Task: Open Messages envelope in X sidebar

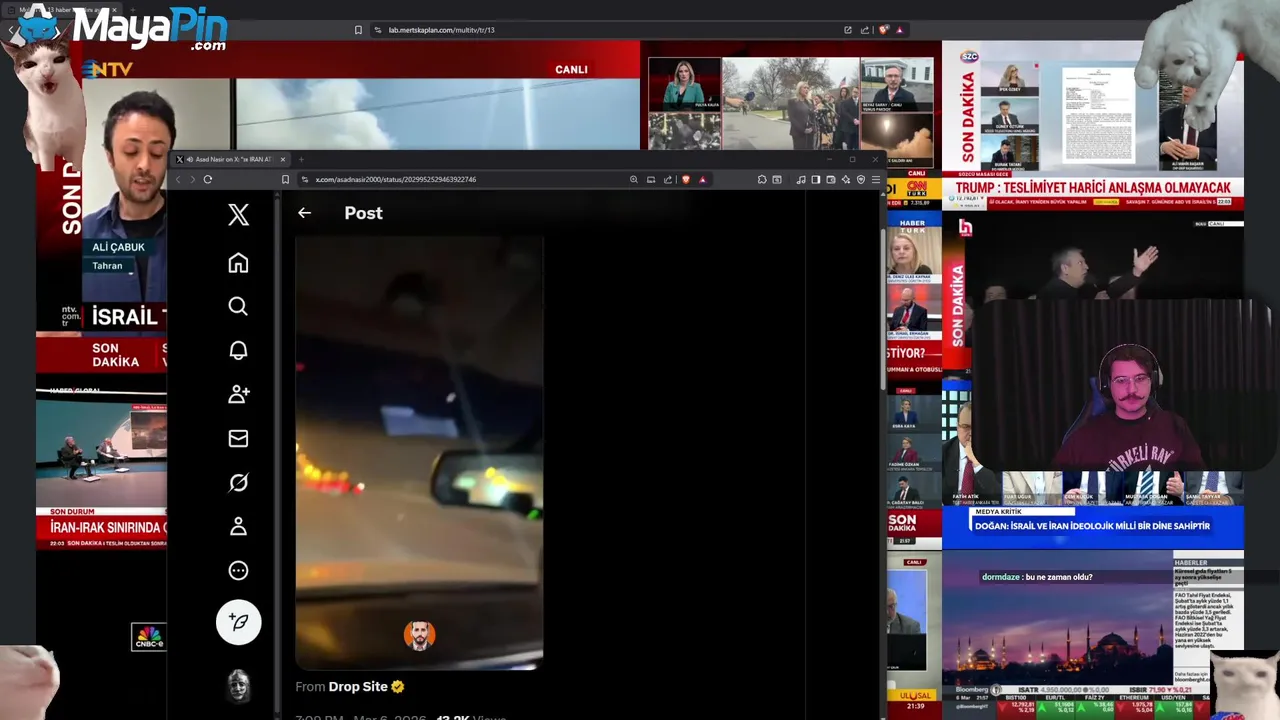Action: [238, 438]
